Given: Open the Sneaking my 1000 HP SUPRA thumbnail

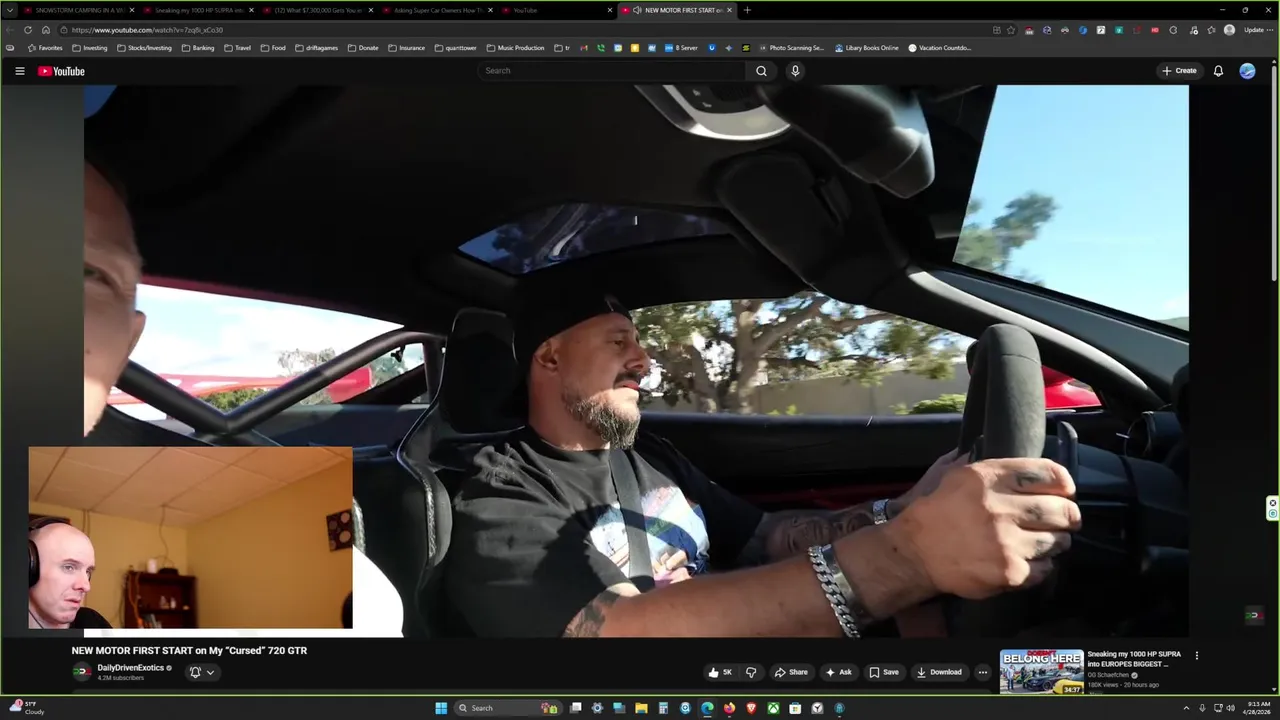Looking at the screenshot, I should tap(1041, 672).
